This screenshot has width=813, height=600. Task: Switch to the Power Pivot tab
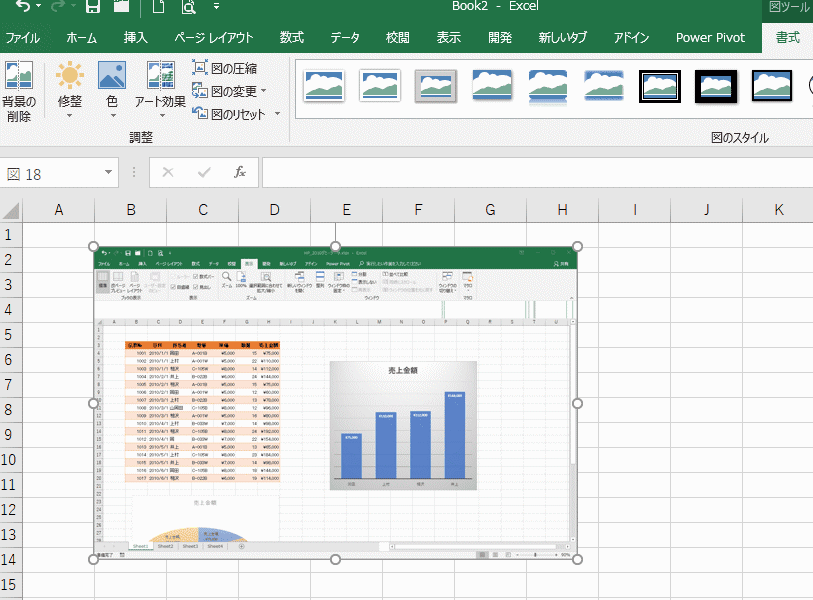(x=710, y=38)
